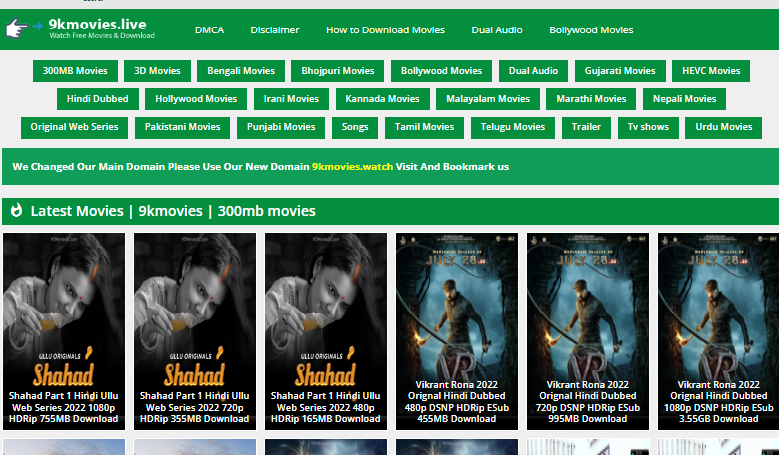Select Dual Audio in top navigation
The image size is (779, 455).
click(497, 30)
